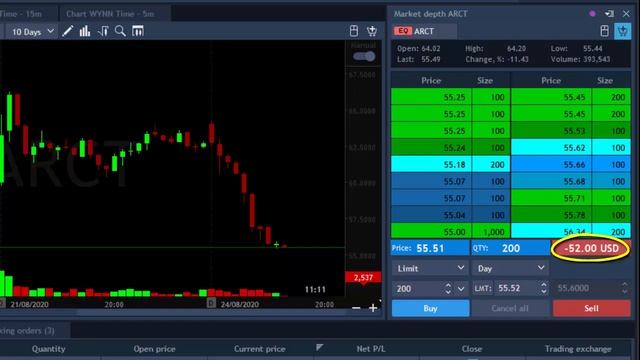Click the blue Buy button

pos(430,308)
